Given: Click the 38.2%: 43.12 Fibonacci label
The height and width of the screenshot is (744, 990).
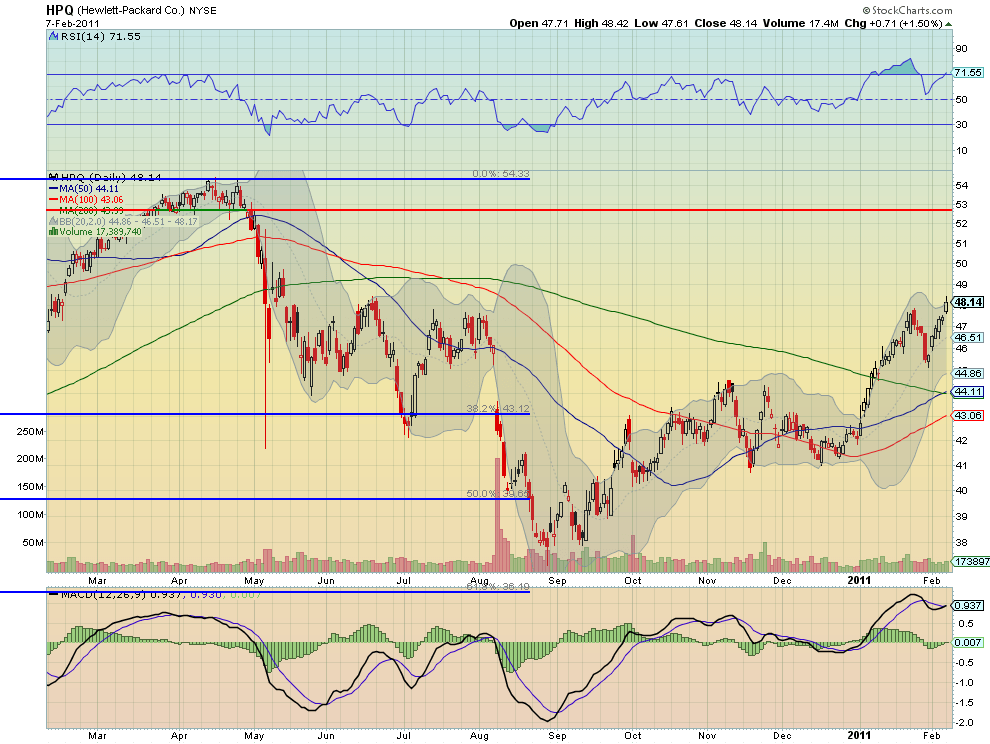Looking at the screenshot, I should (x=498, y=409).
